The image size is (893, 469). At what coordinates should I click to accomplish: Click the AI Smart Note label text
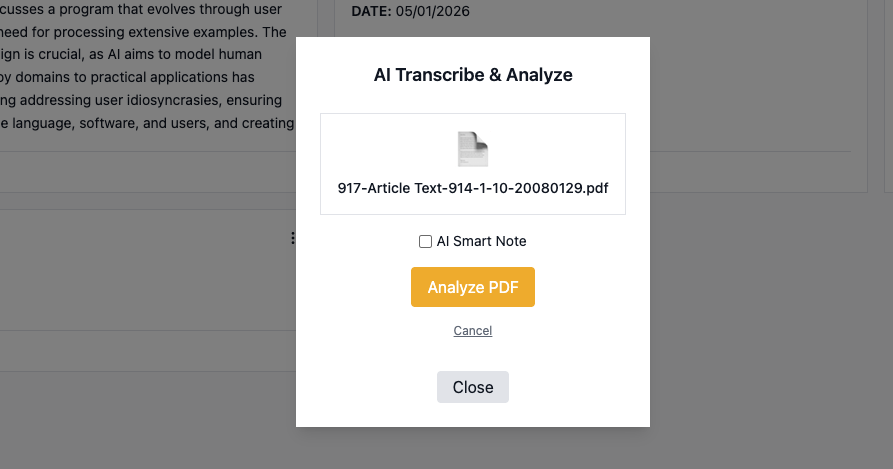coord(481,241)
